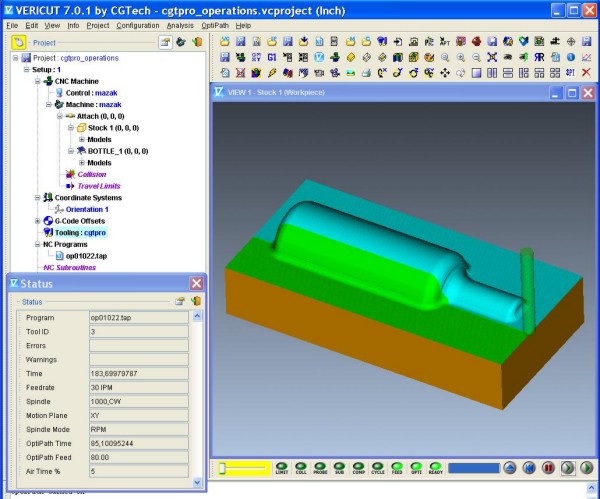Click the Fit view icon with crossed arrows
The image size is (600, 499).
[492, 57]
